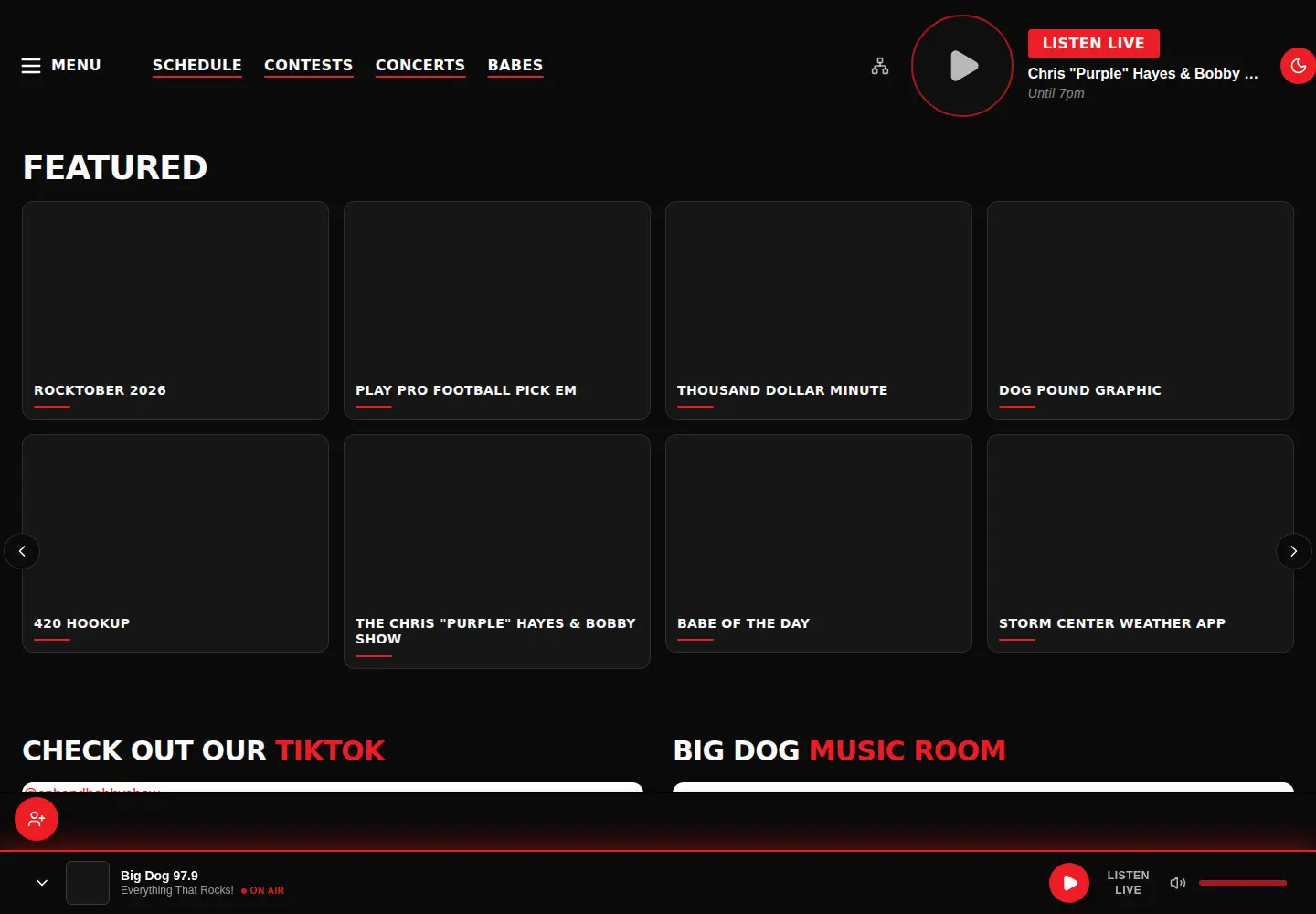The height and width of the screenshot is (914, 1316).
Task: Open Chris "Purple" Hayes & Bobby Show card
Action: [497, 552]
